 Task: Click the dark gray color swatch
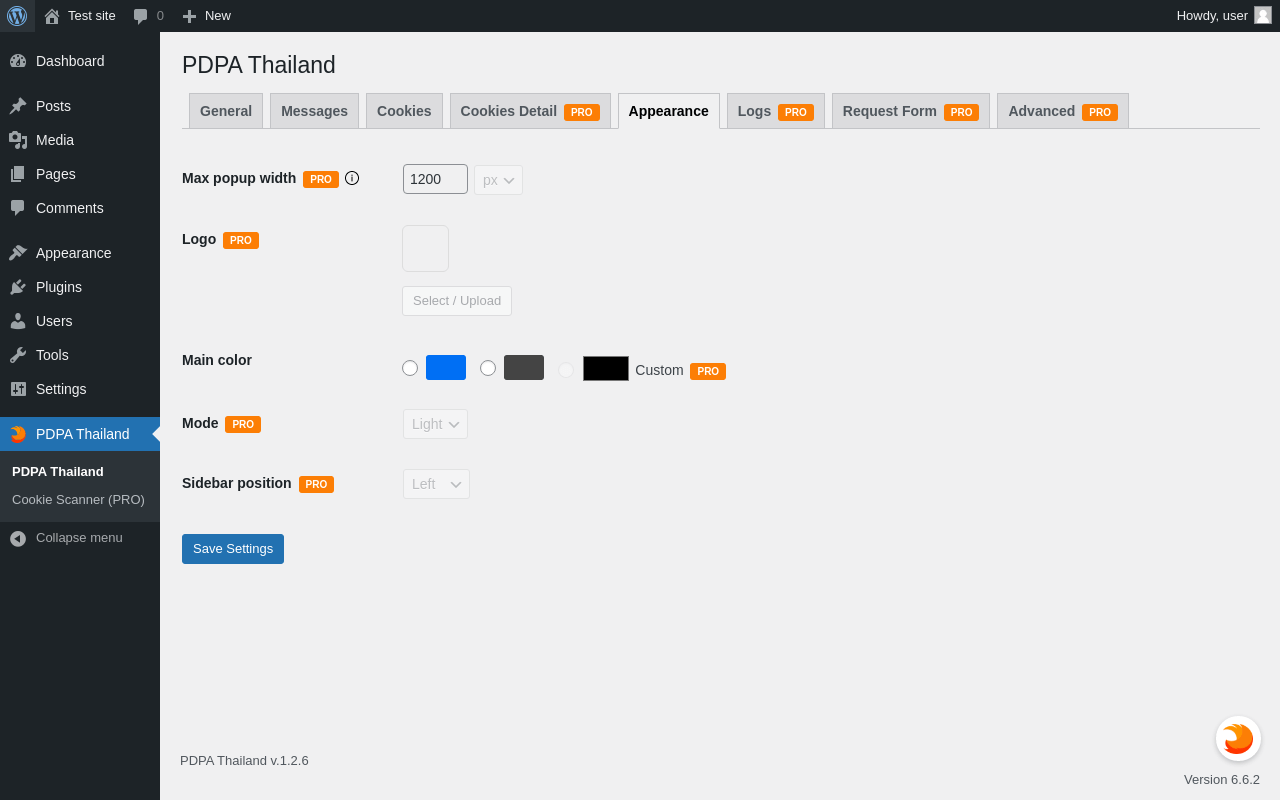click(x=524, y=367)
